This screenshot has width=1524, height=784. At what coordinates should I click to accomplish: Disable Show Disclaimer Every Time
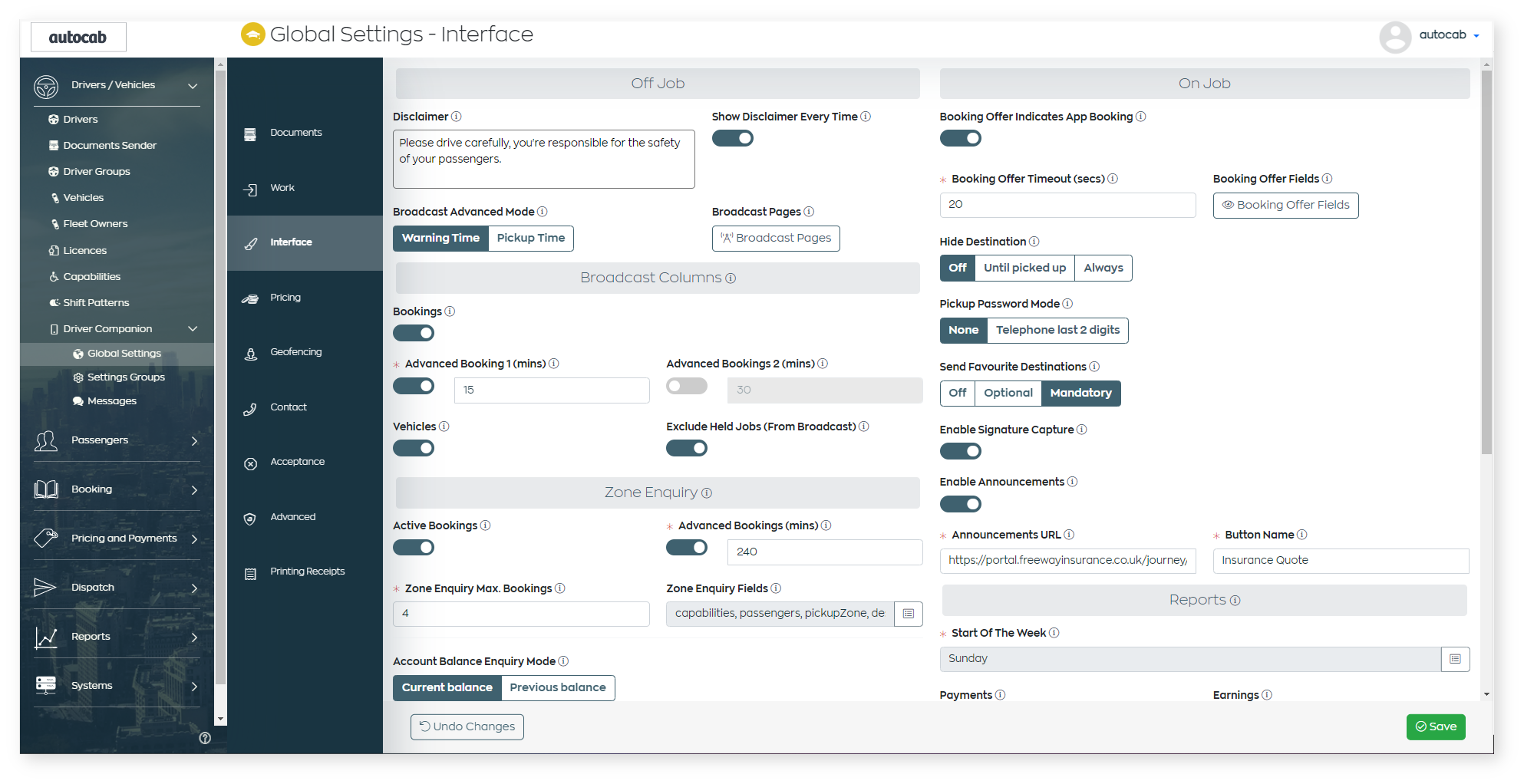732,138
